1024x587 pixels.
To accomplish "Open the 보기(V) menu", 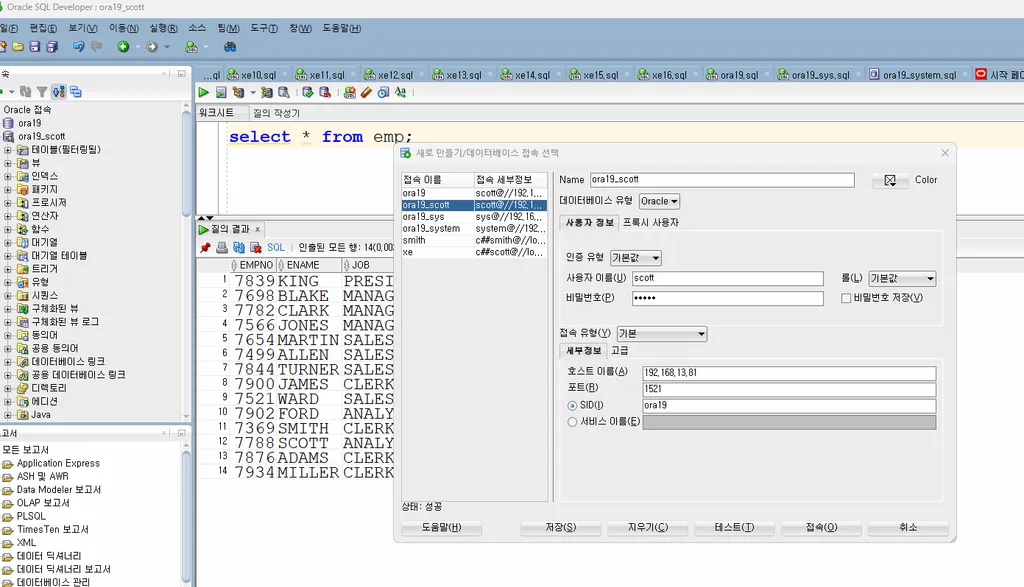I will point(83,28).
